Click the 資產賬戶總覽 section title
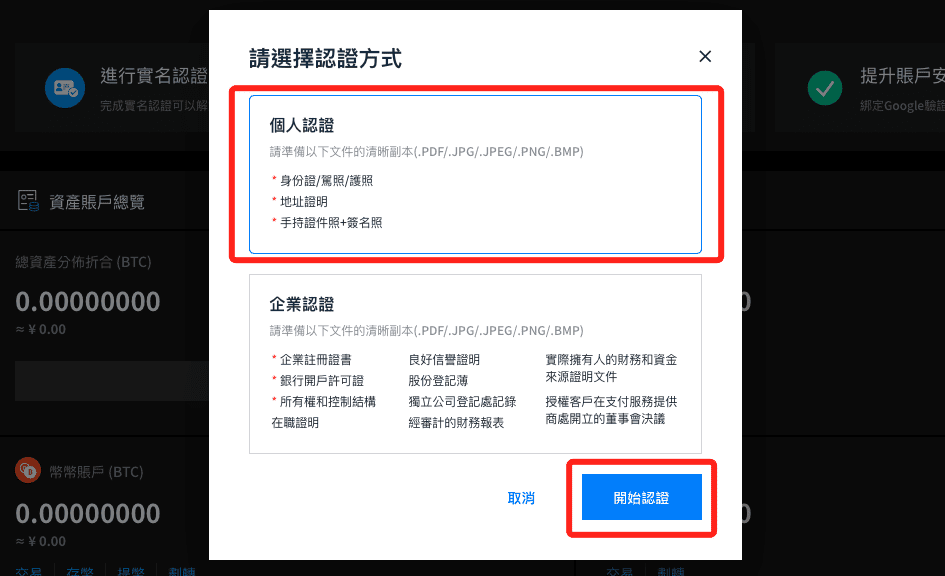This screenshot has width=945, height=576. click(x=97, y=202)
